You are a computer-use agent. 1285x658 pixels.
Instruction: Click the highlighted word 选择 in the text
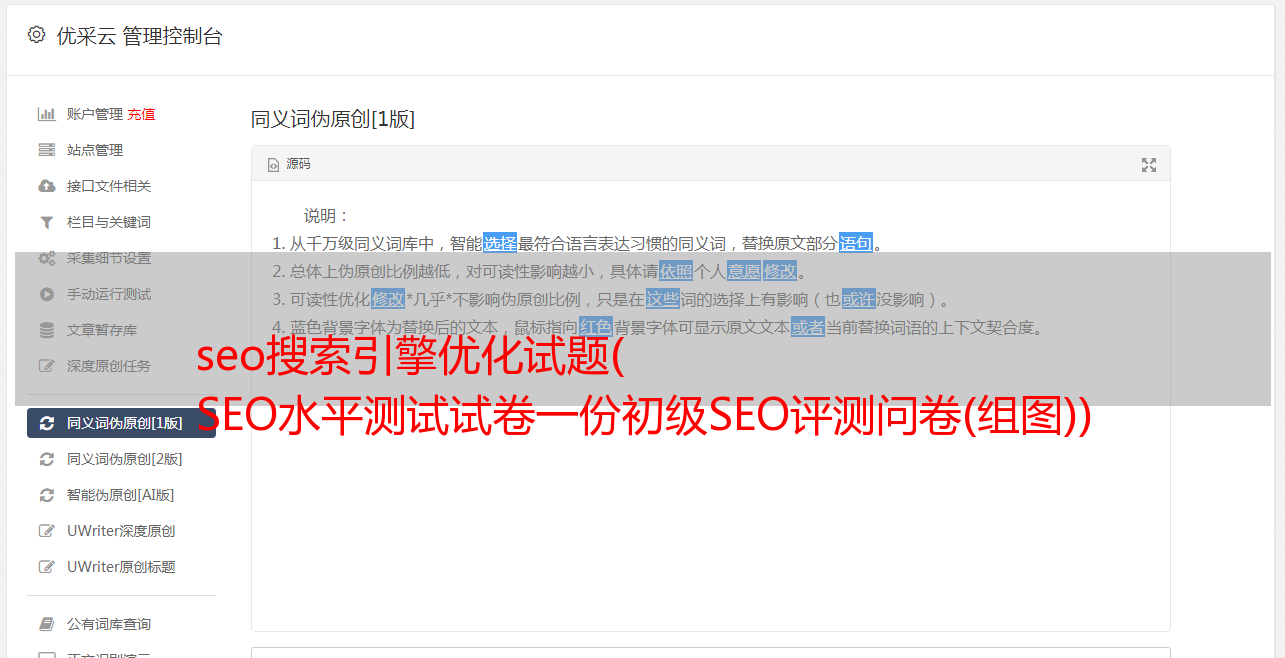[x=500, y=243]
